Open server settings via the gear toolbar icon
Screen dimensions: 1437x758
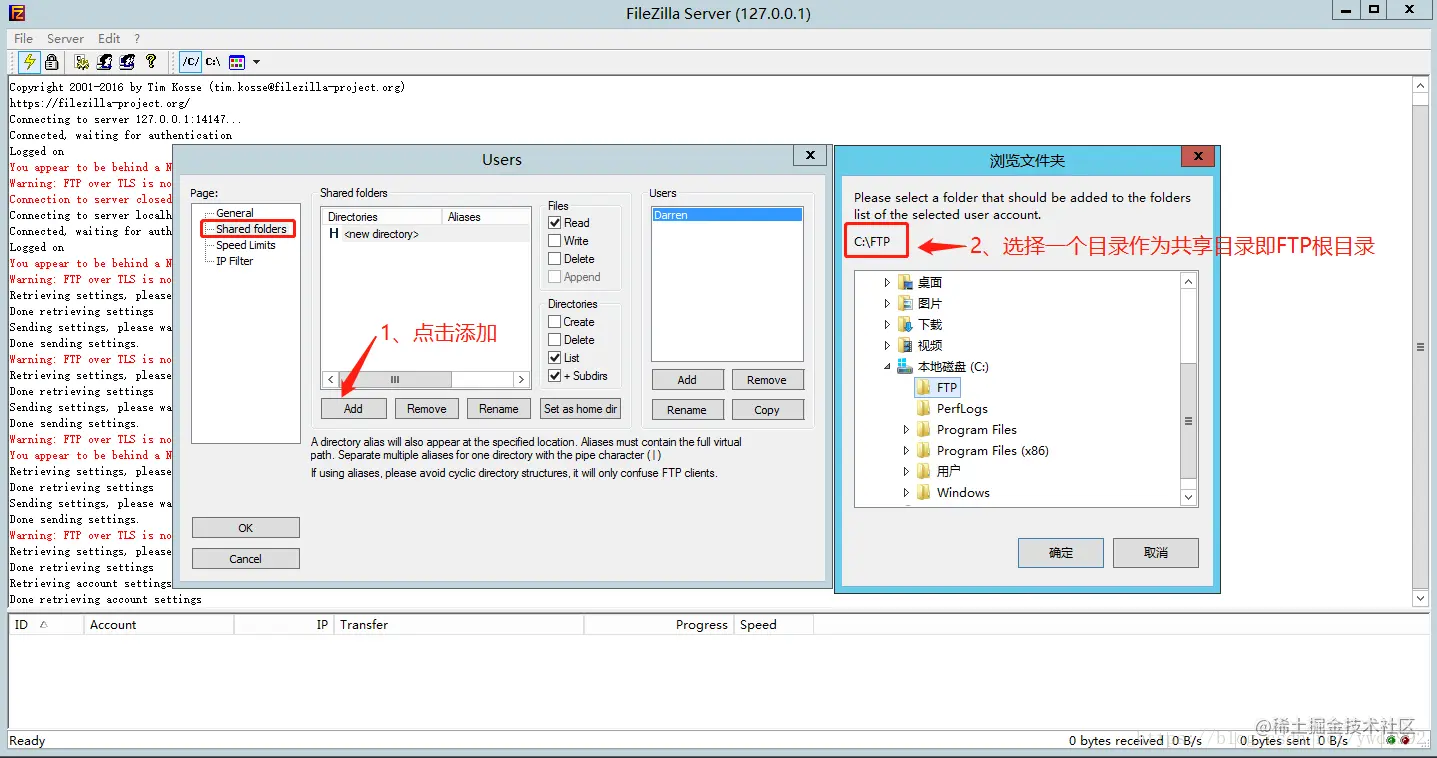coord(83,62)
